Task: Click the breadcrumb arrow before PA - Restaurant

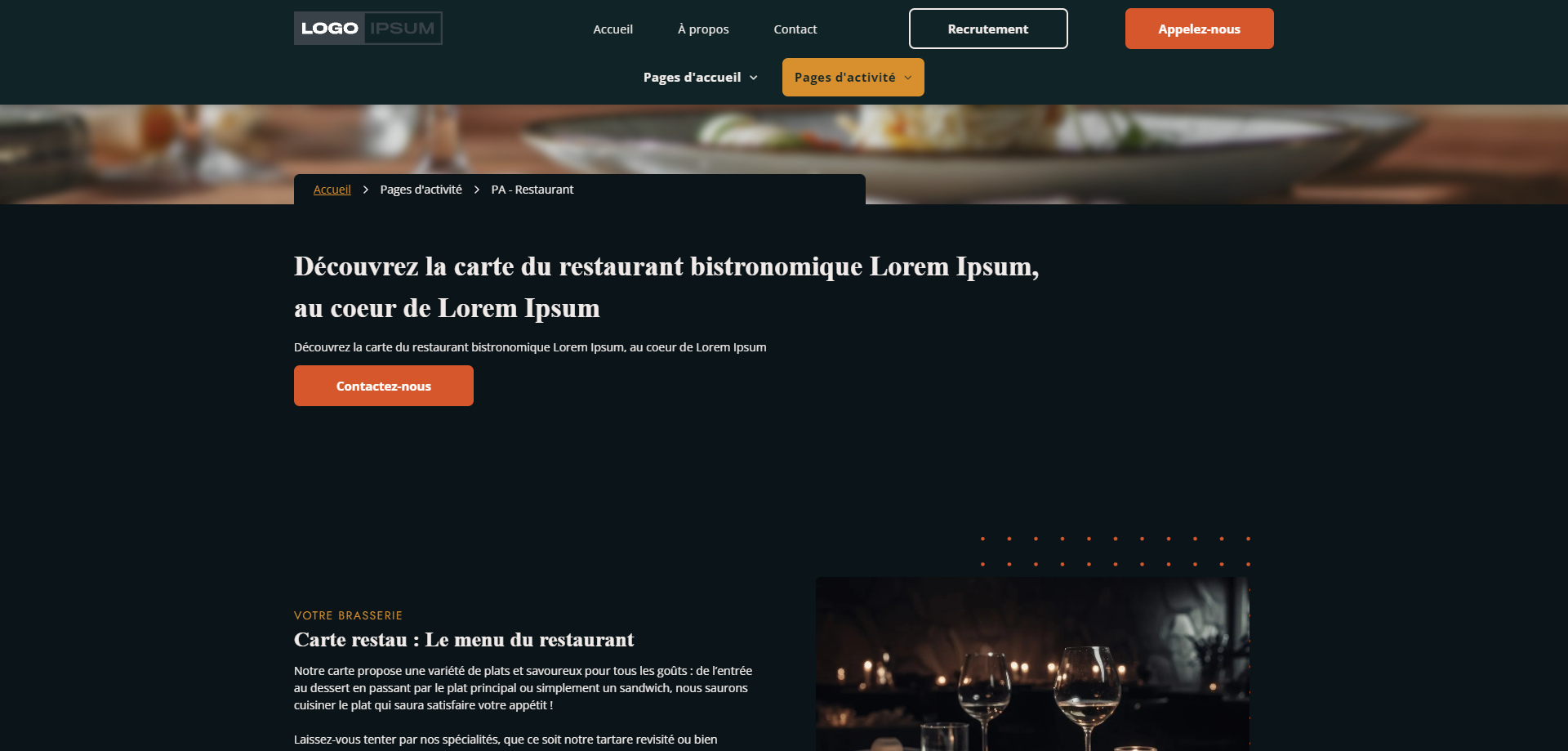Action: tap(477, 190)
